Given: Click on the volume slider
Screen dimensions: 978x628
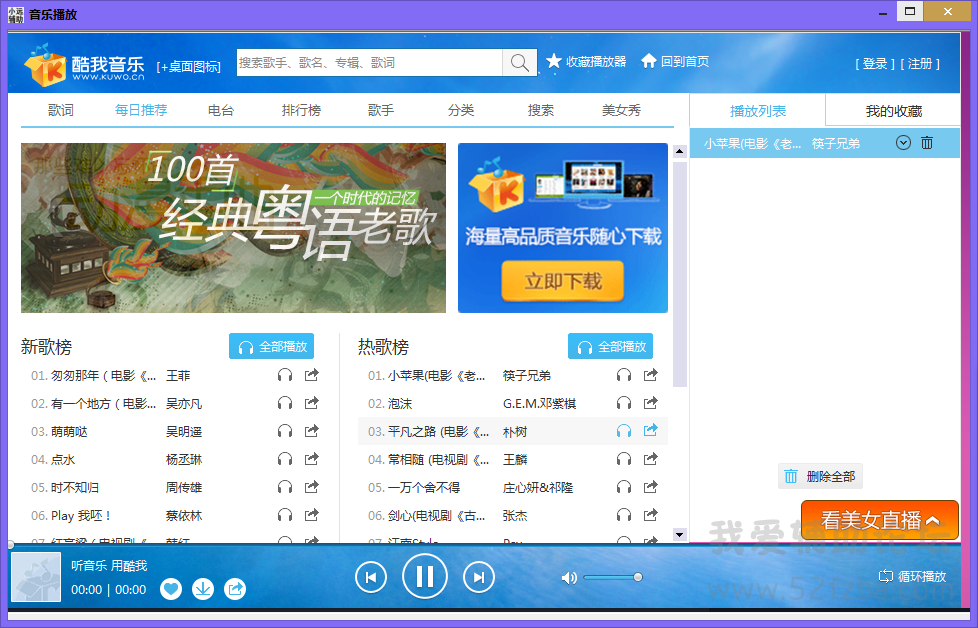Looking at the screenshot, I should (x=613, y=577).
